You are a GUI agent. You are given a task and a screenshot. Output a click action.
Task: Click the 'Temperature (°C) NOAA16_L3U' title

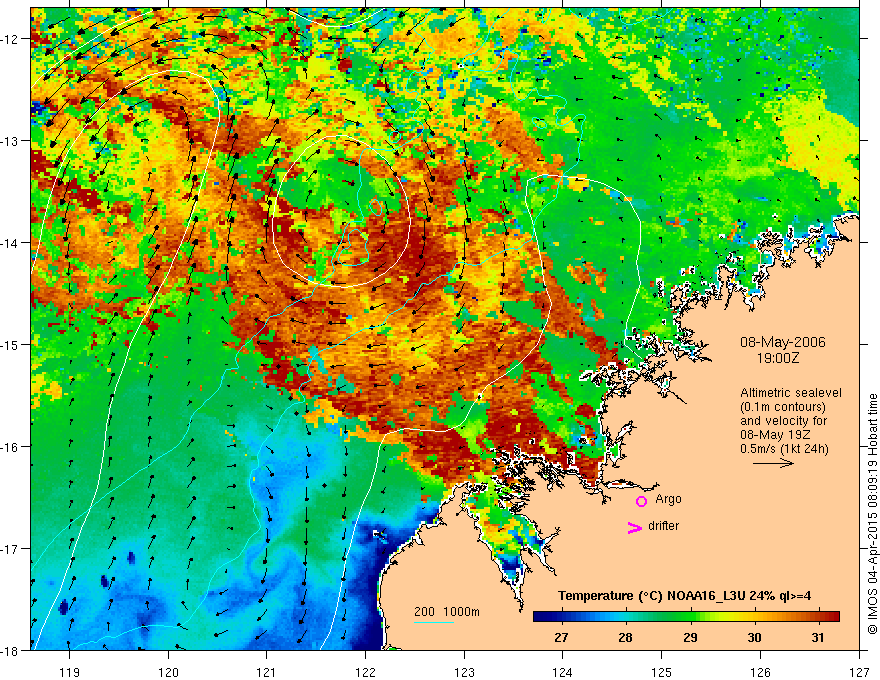tap(651, 596)
